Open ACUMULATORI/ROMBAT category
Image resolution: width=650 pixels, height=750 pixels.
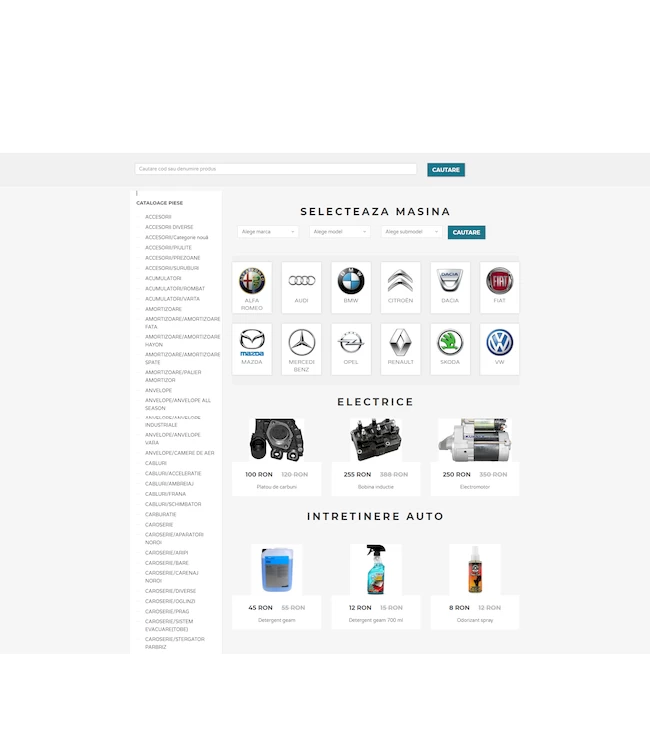point(175,289)
